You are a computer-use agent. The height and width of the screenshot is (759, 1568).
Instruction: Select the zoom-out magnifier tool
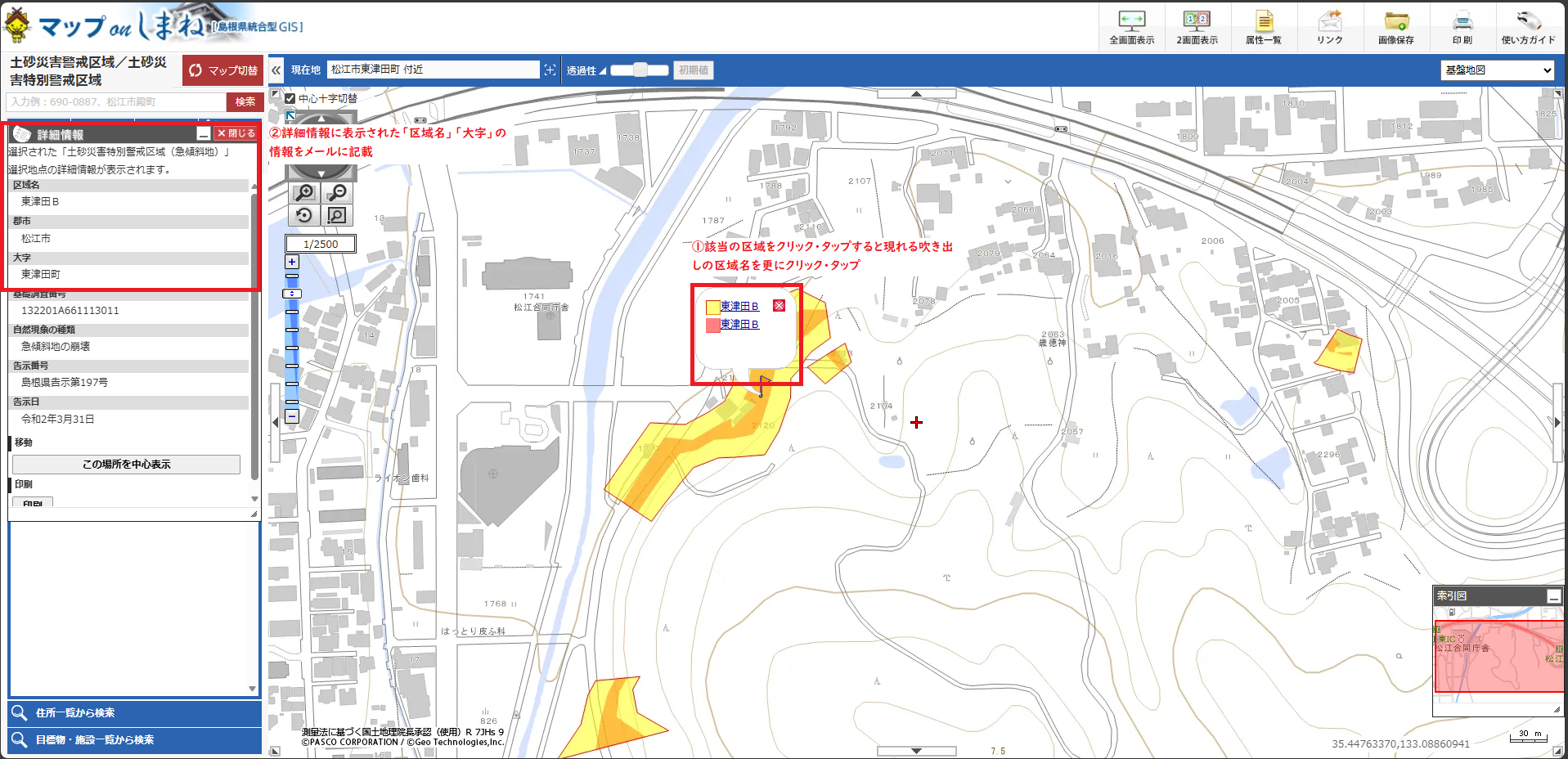pos(336,193)
